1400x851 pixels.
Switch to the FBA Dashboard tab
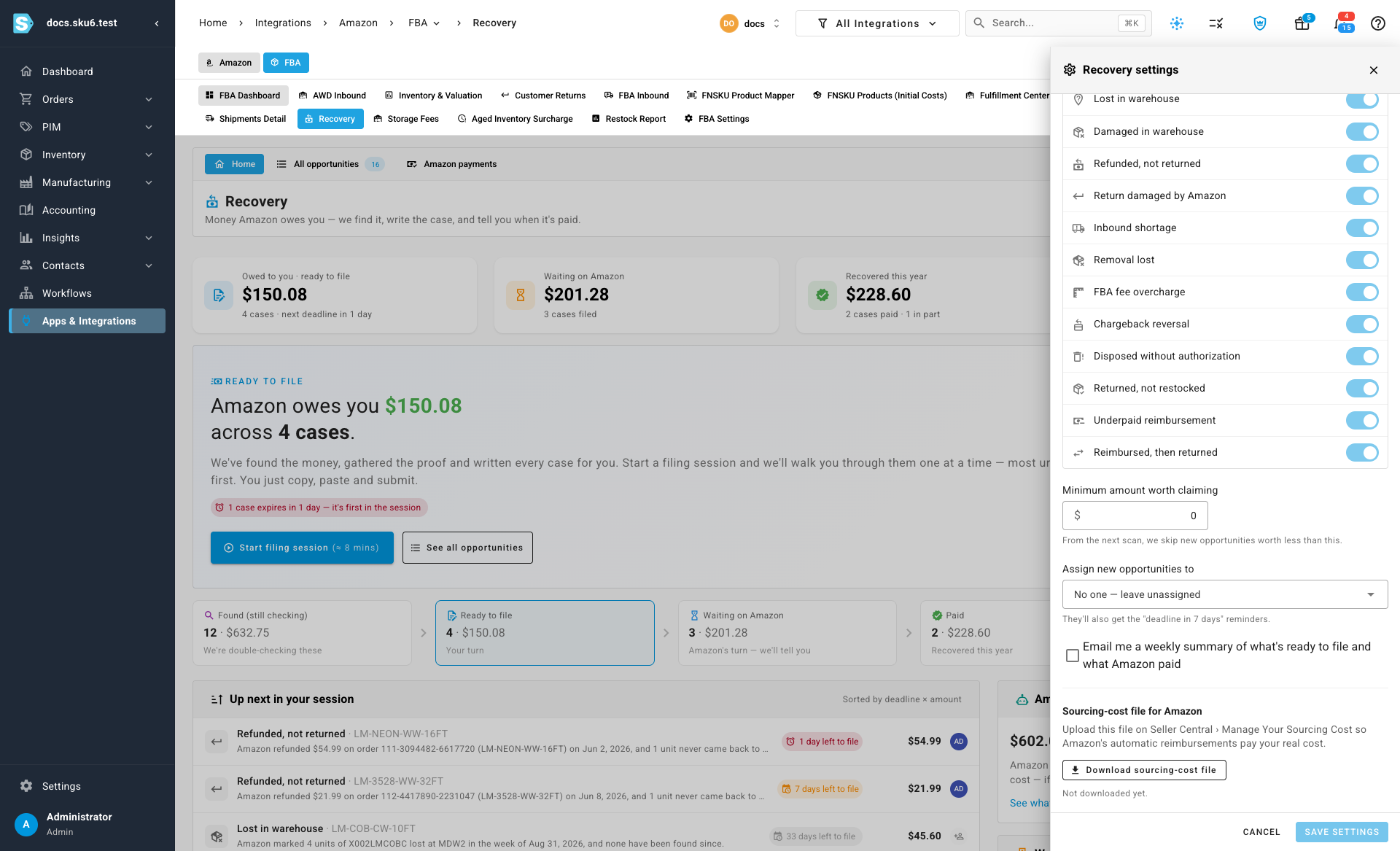[243, 96]
